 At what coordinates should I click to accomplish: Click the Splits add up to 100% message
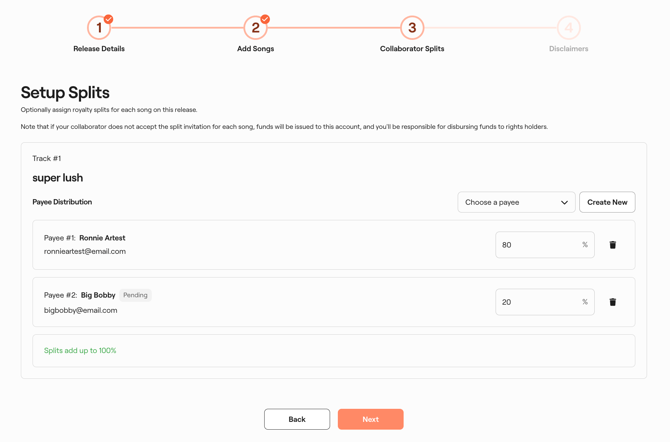point(80,351)
